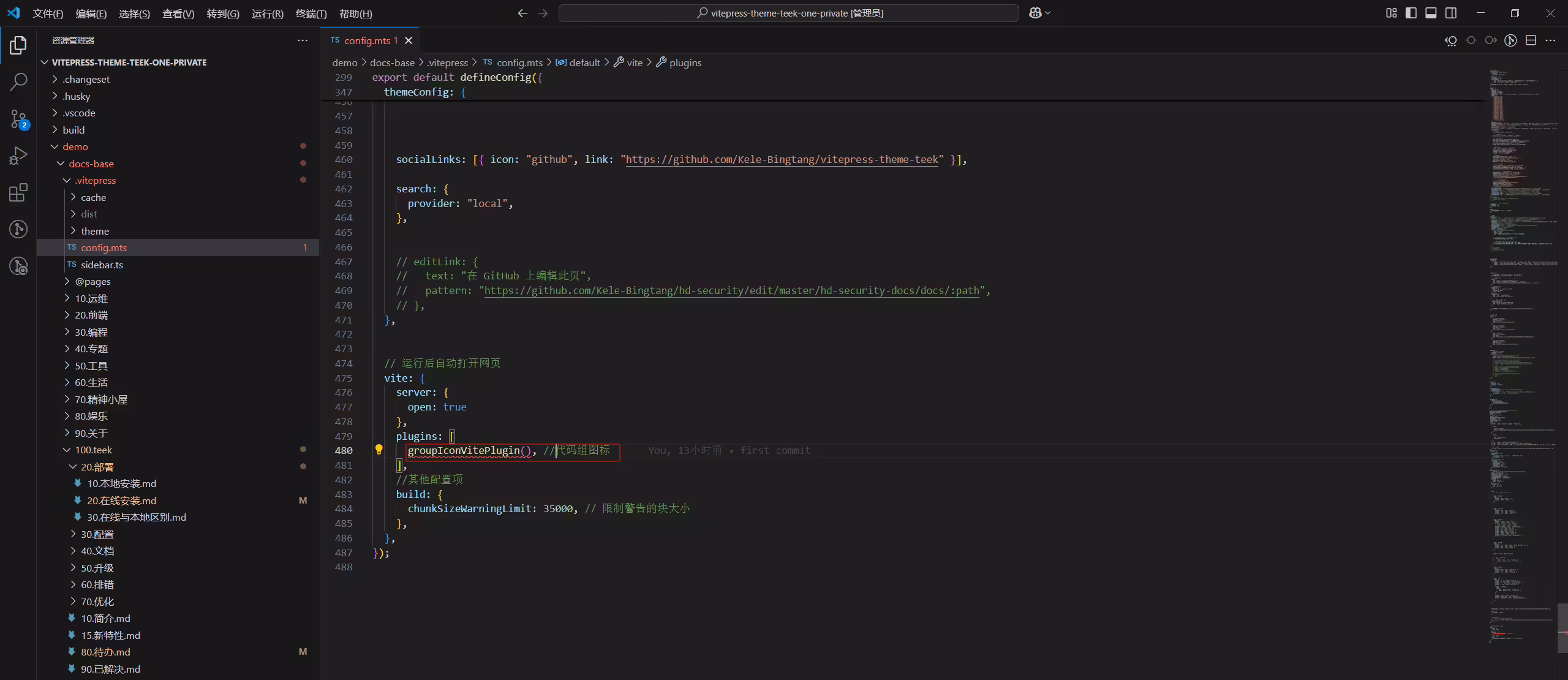Collapse the VITEPRESS-THEME-TEEK-ONE-PRIVATE root folder

coord(178,62)
